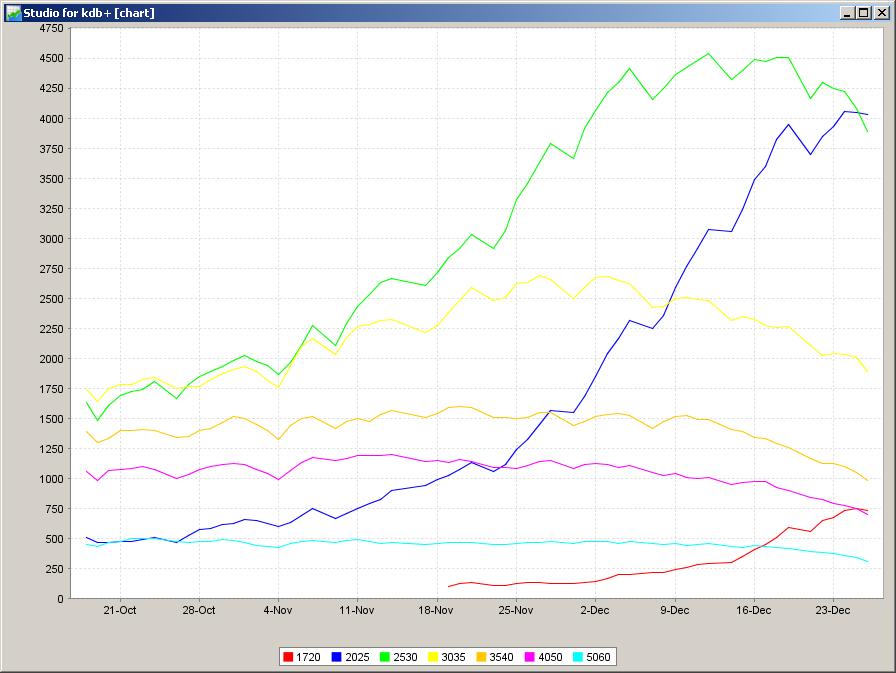This screenshot has width=896, height=673.
Task: Select the 5060 legend label
Action: tap(598, 657)
